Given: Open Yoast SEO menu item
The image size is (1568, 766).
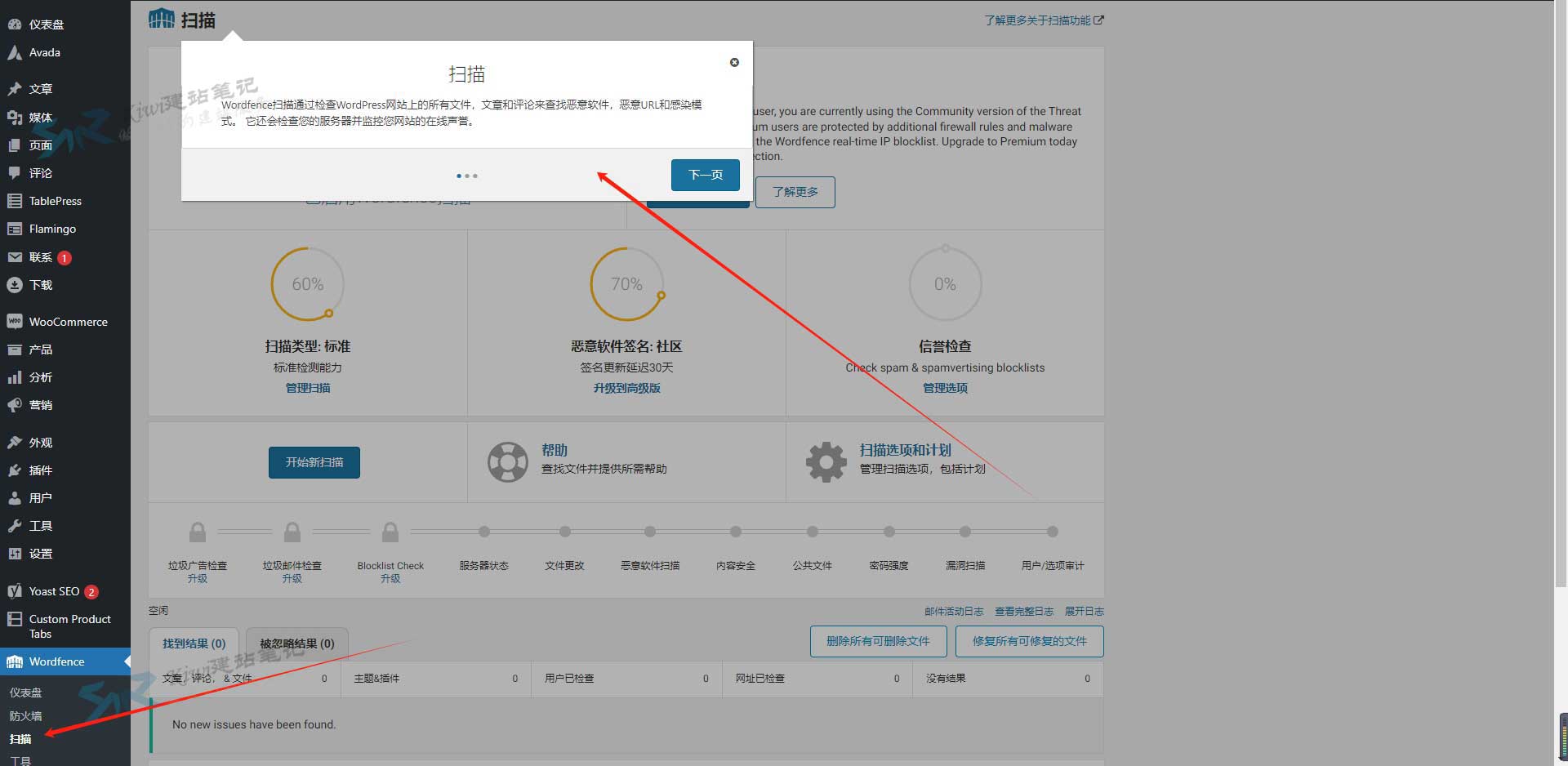Looking at the screenshot, I should point(65,591).
